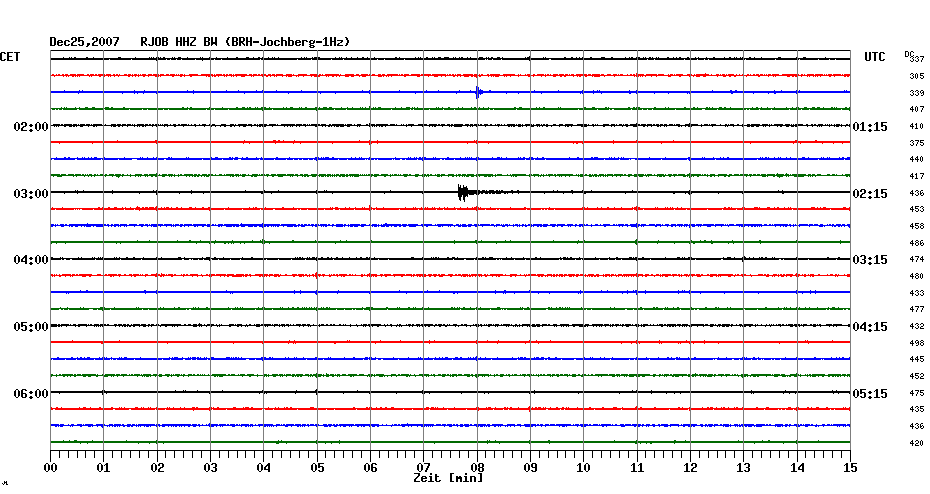
Task: Select DC offset value 453
Action: [x=917, y=209]
